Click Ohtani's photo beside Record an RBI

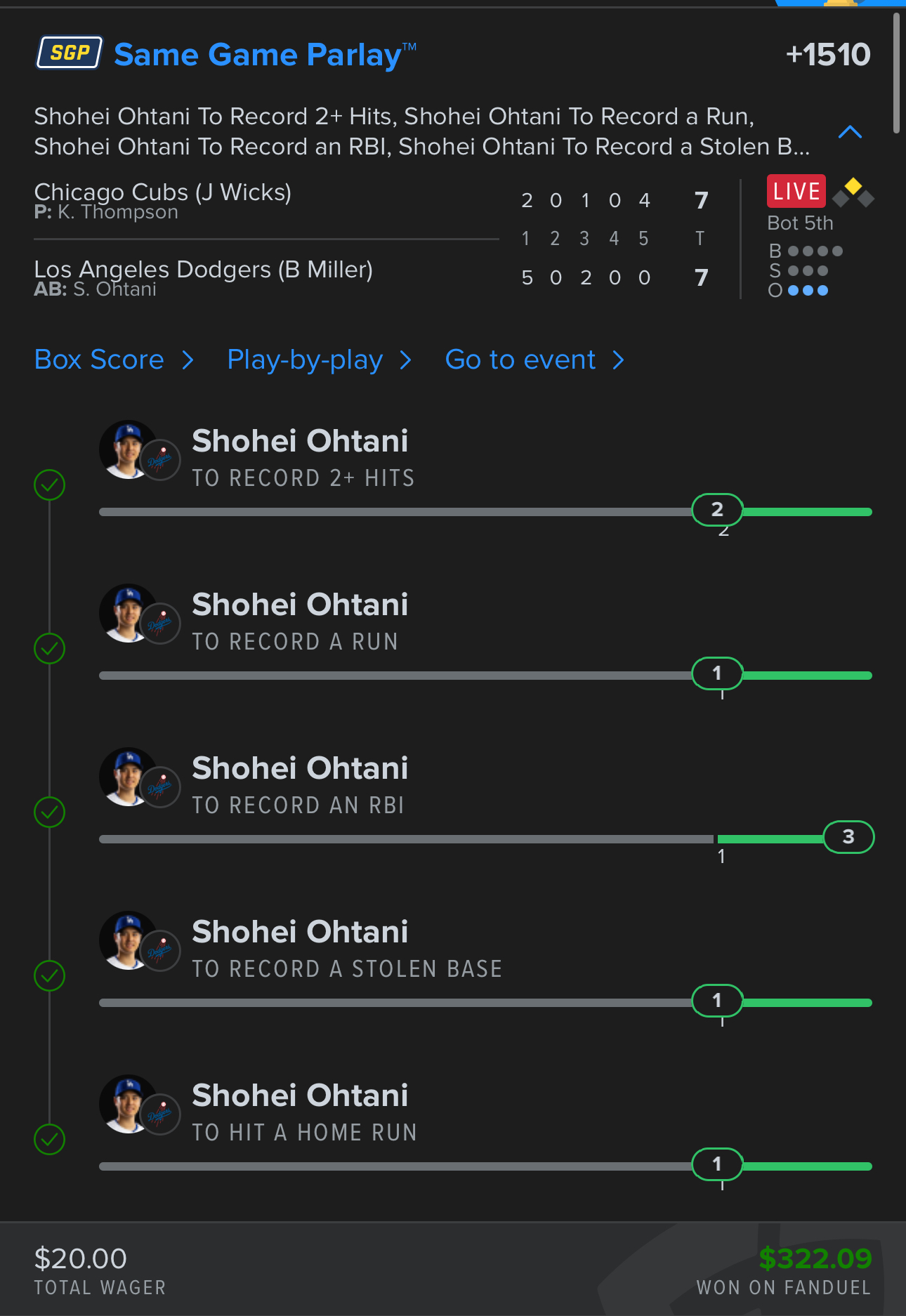pos(129,777)
